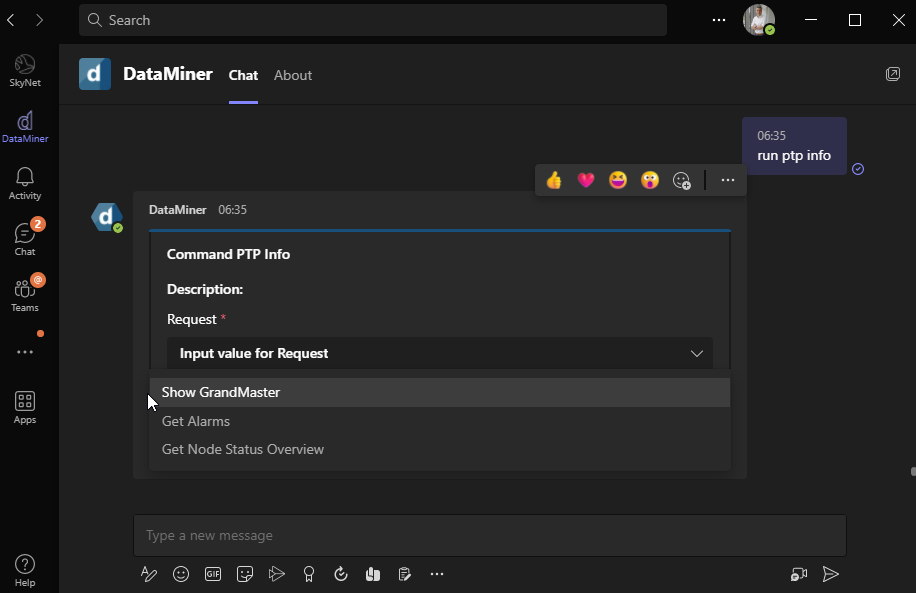The width and height of the screenshot is (916, 593).
Task: Open Help in the sidebar
Action: (25, 570)
